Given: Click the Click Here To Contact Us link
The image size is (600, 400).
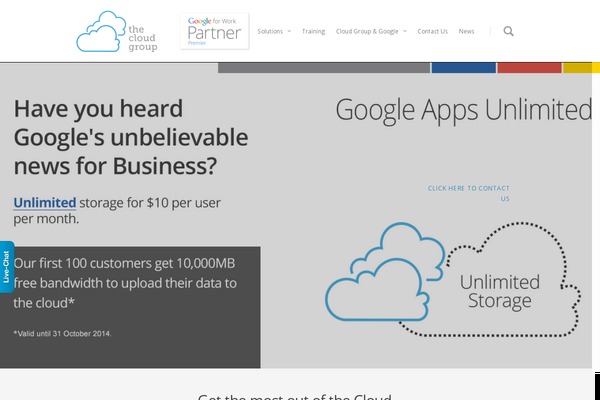Looking at the screenshot, I should pyautogui.click(x=468, y=193).
